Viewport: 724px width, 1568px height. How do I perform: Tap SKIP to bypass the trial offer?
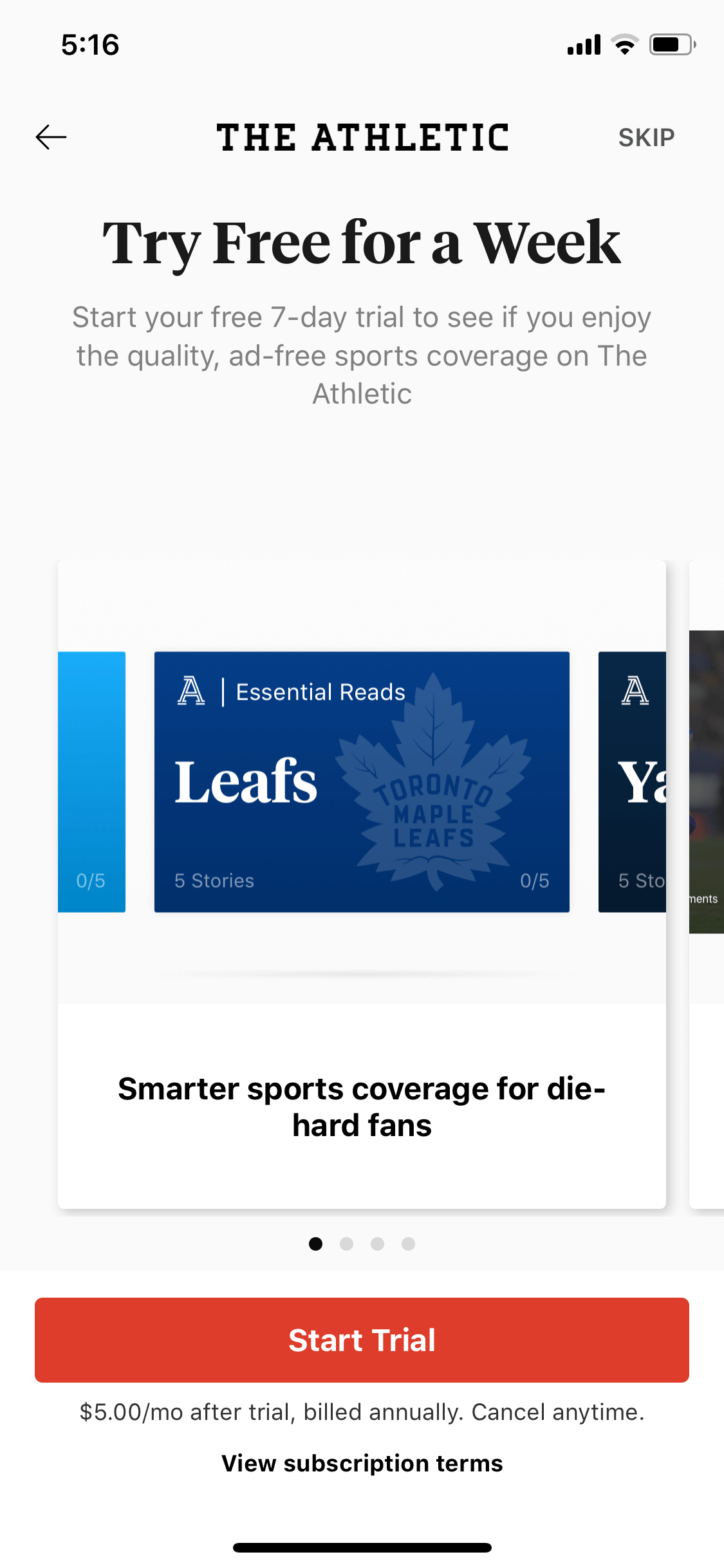tap(646, 138)
